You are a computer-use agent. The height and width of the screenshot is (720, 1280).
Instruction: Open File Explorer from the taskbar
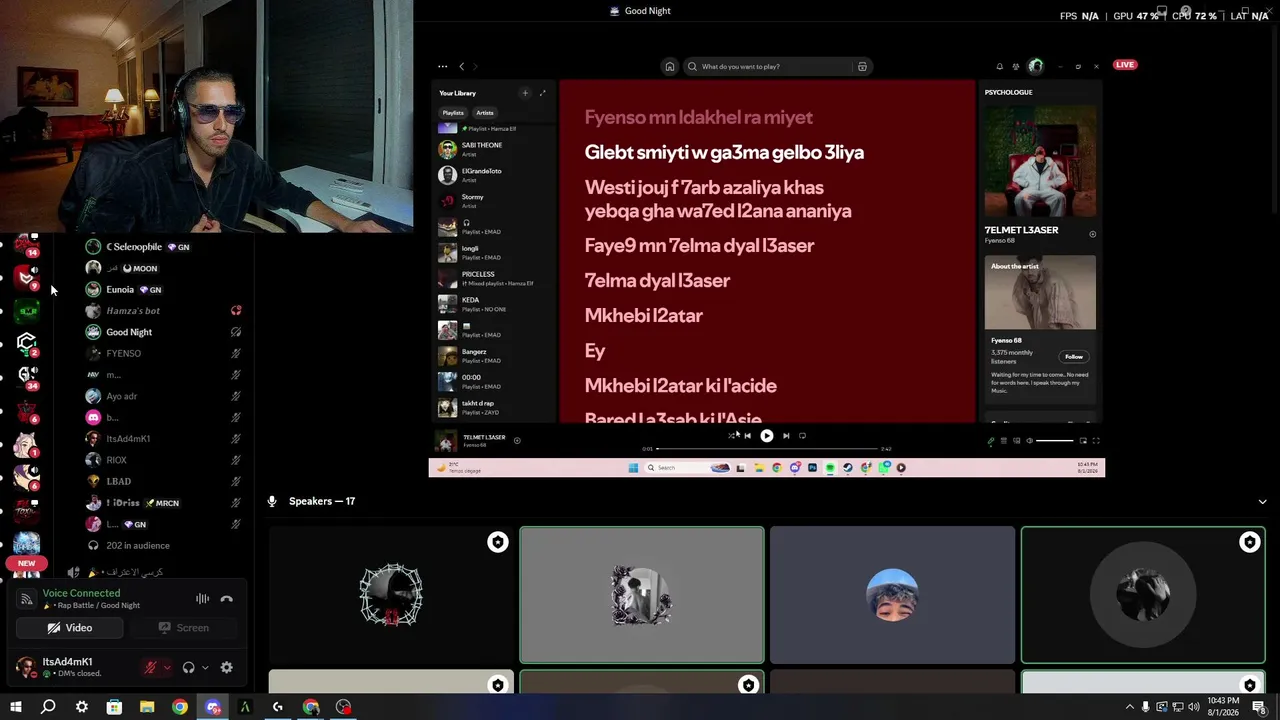point(147,707)
